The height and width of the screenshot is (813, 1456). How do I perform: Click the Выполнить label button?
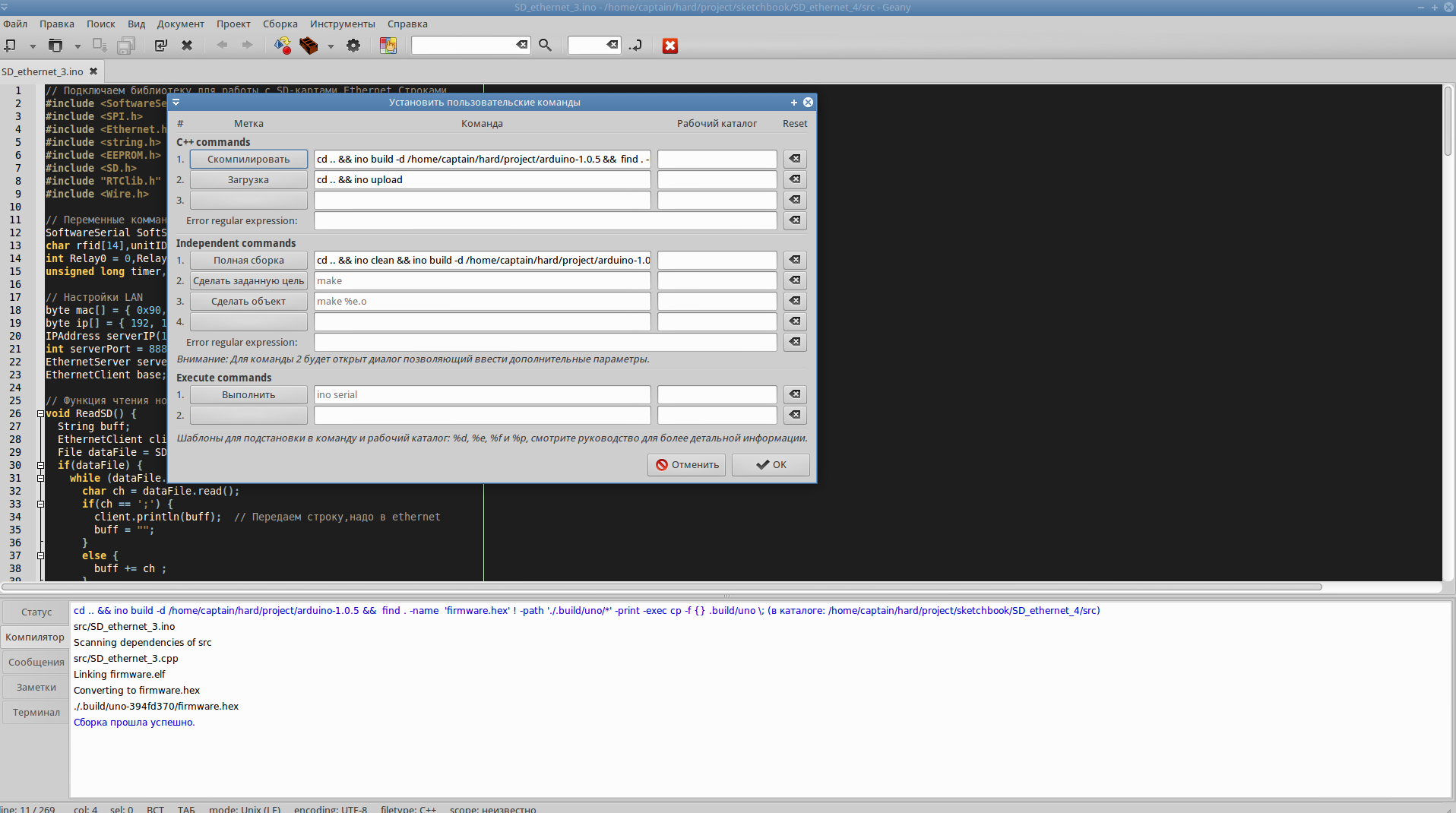[x=248, y=394]
